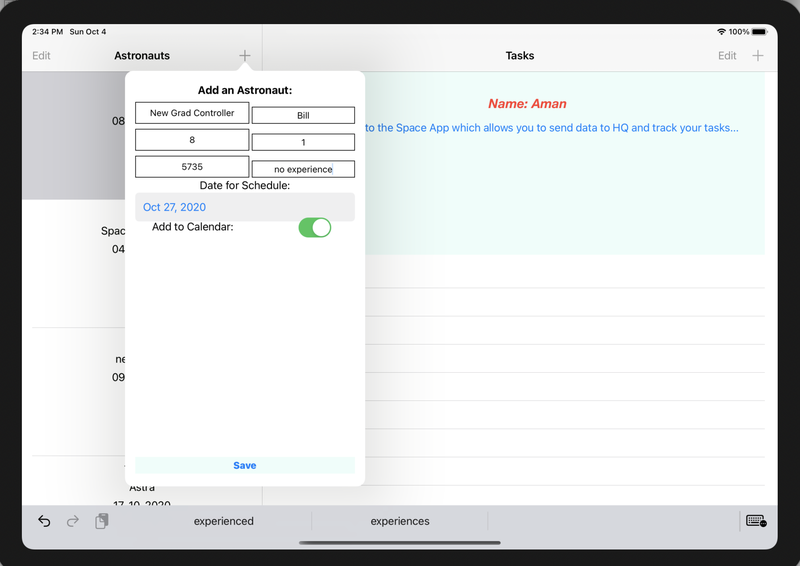The image size is (800, 566).
Task: Choose the 'experienced' keyboard suggestion
Action: point(223,521)
